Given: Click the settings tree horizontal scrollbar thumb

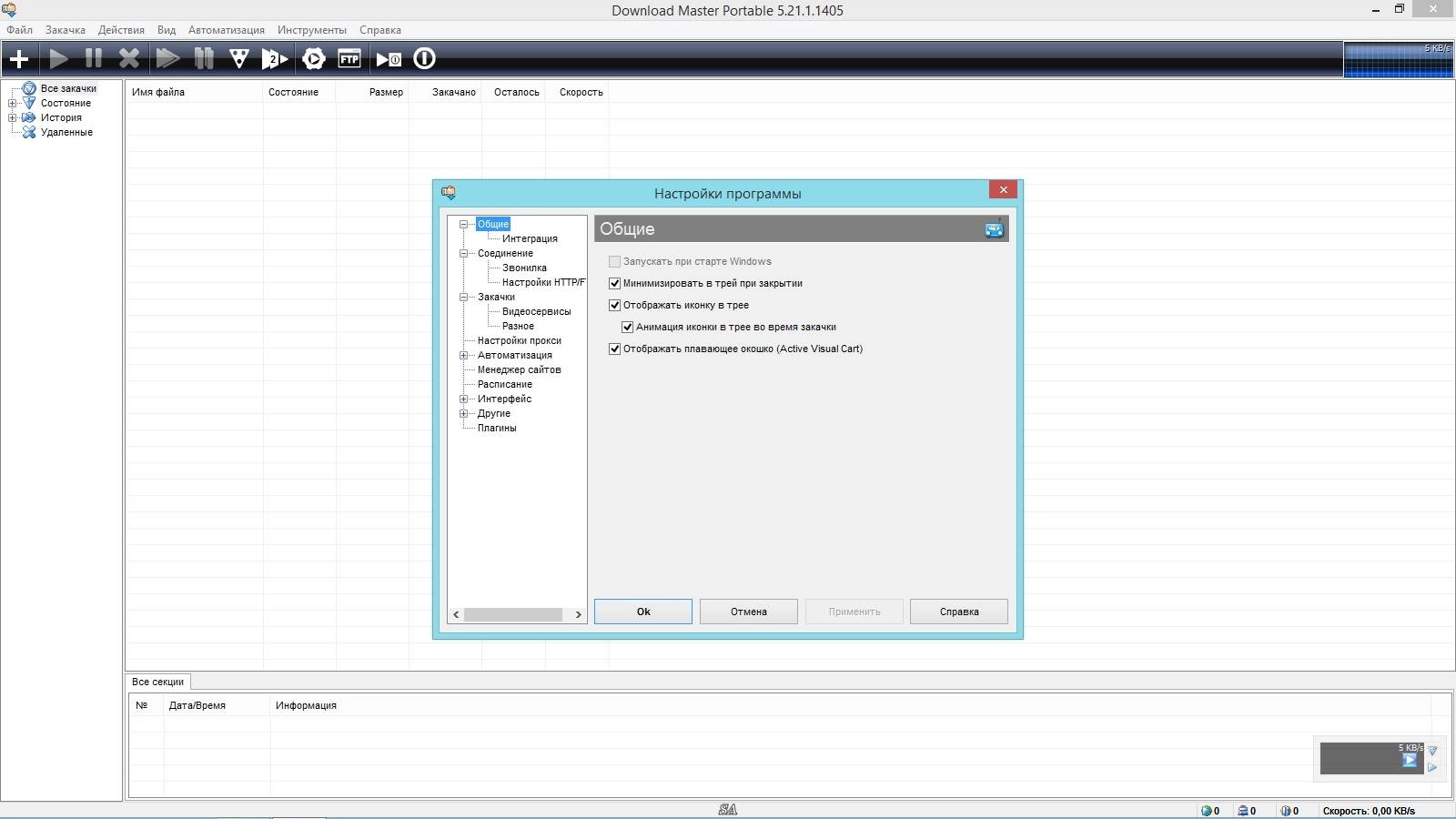Looking at the screenshot, I should point(513,614).
